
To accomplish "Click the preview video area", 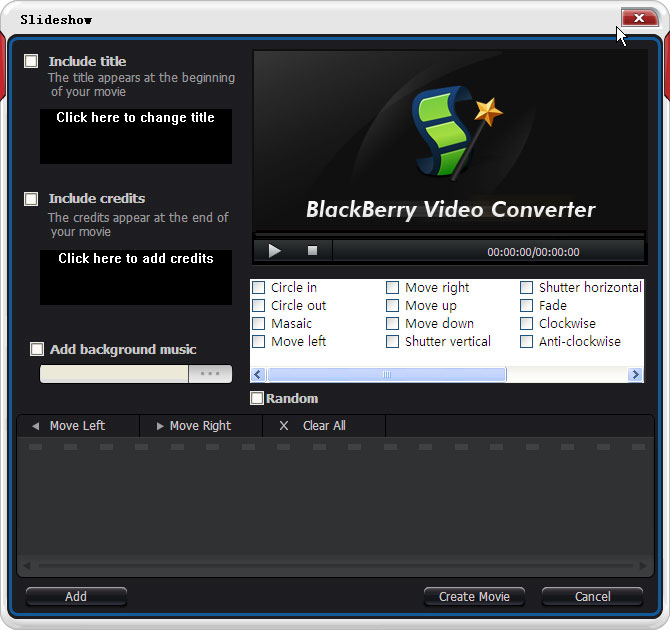I will (450, 141).
